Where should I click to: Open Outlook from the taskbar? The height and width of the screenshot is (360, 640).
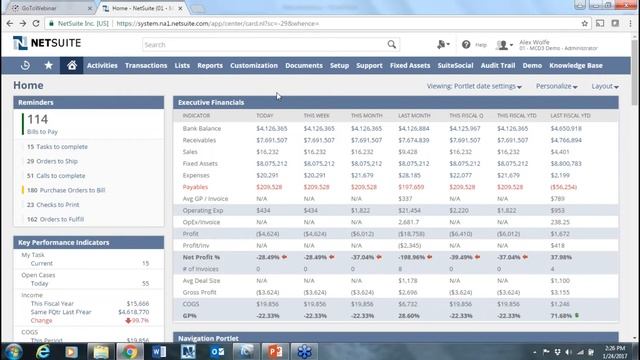click(217, 352)
